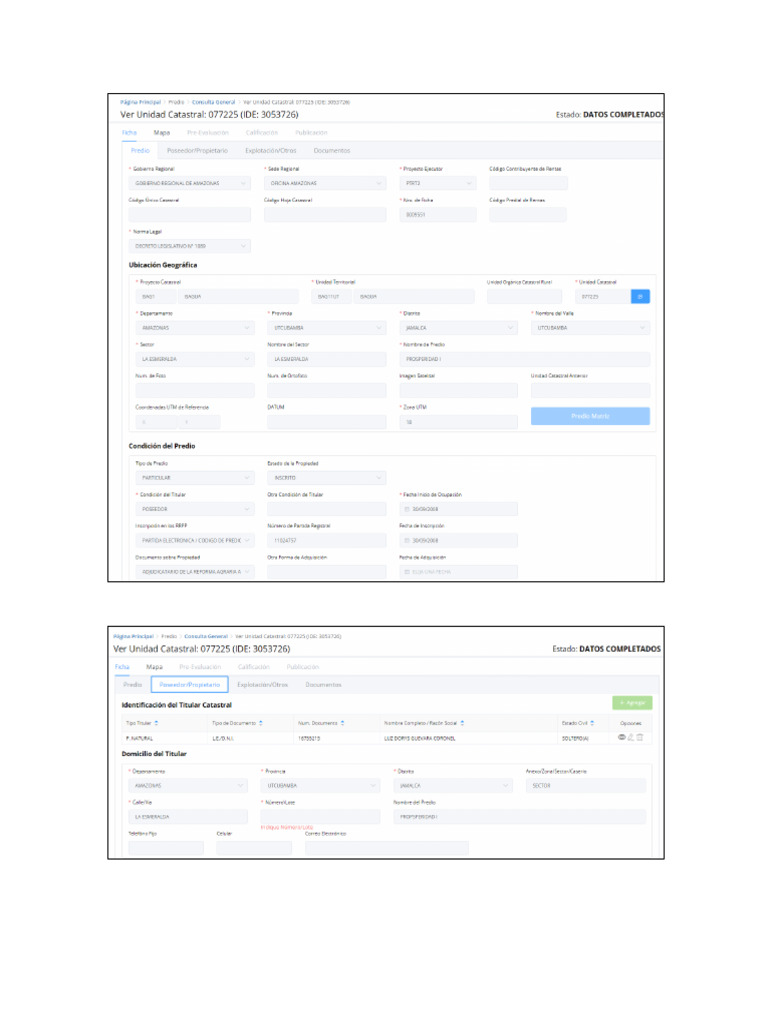Click 'SOLTERO(A)' cell in titular table

575,739
